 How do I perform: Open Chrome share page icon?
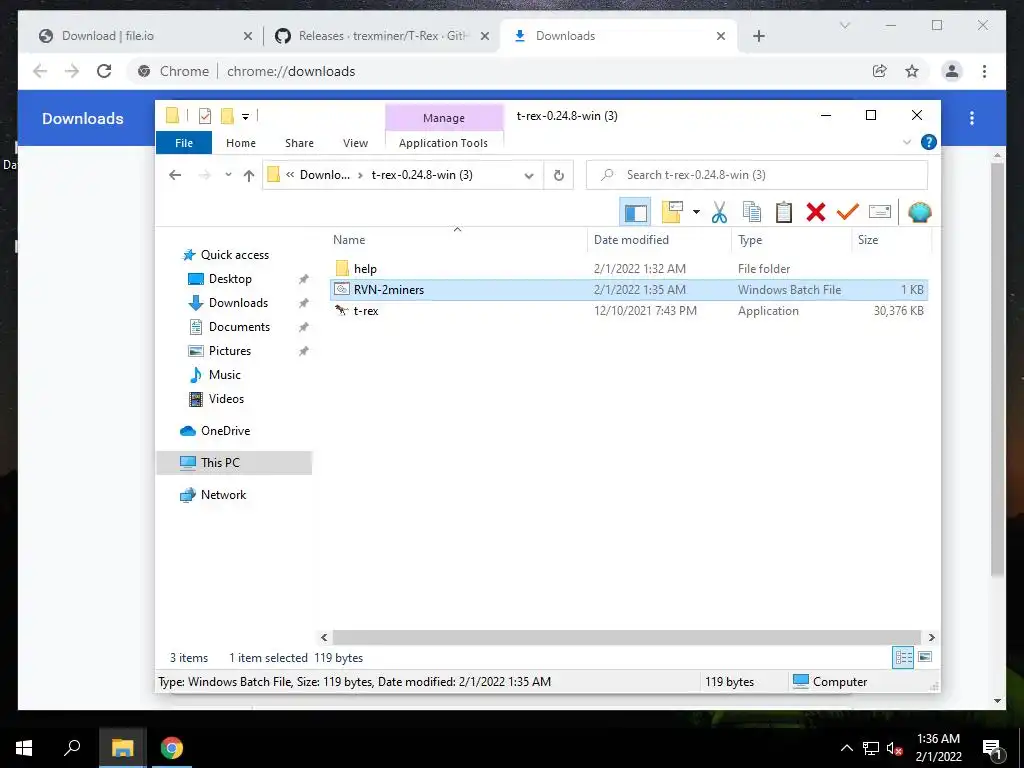coord(880,71)
